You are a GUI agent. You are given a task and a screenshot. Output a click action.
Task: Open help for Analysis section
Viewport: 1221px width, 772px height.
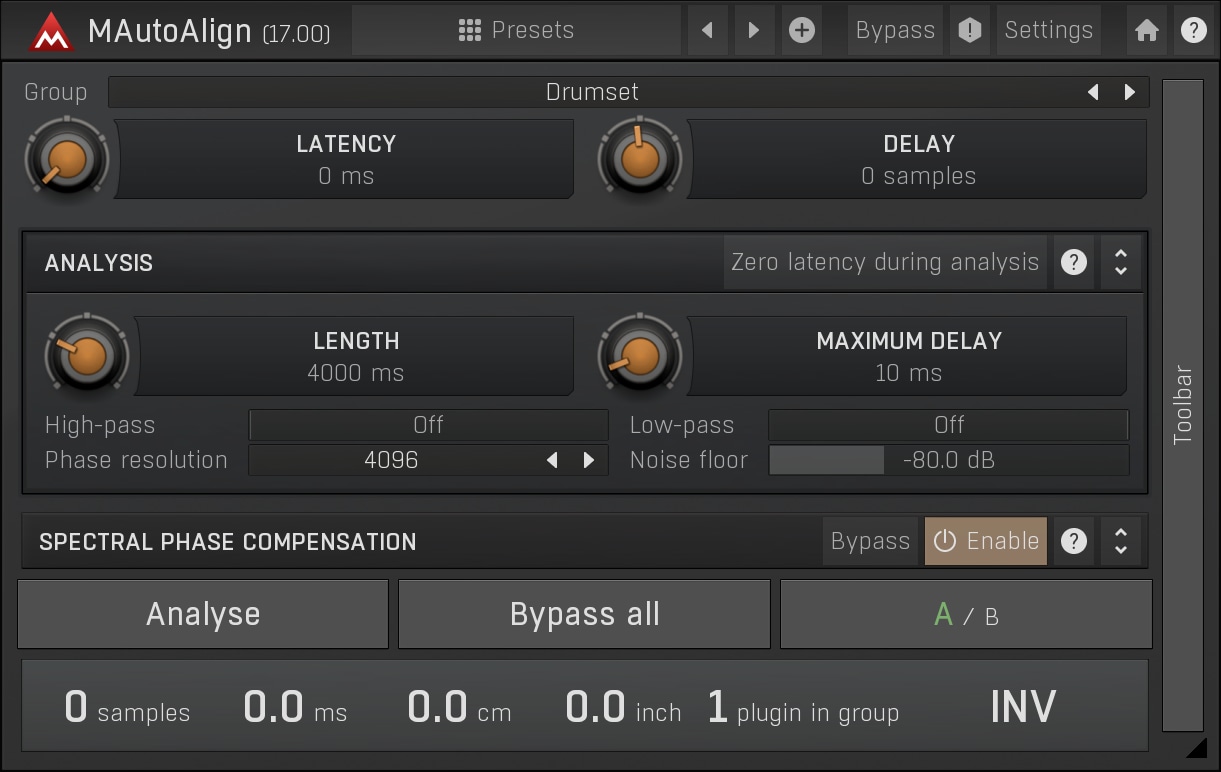pyautogui.click(x=1074, y=262)
